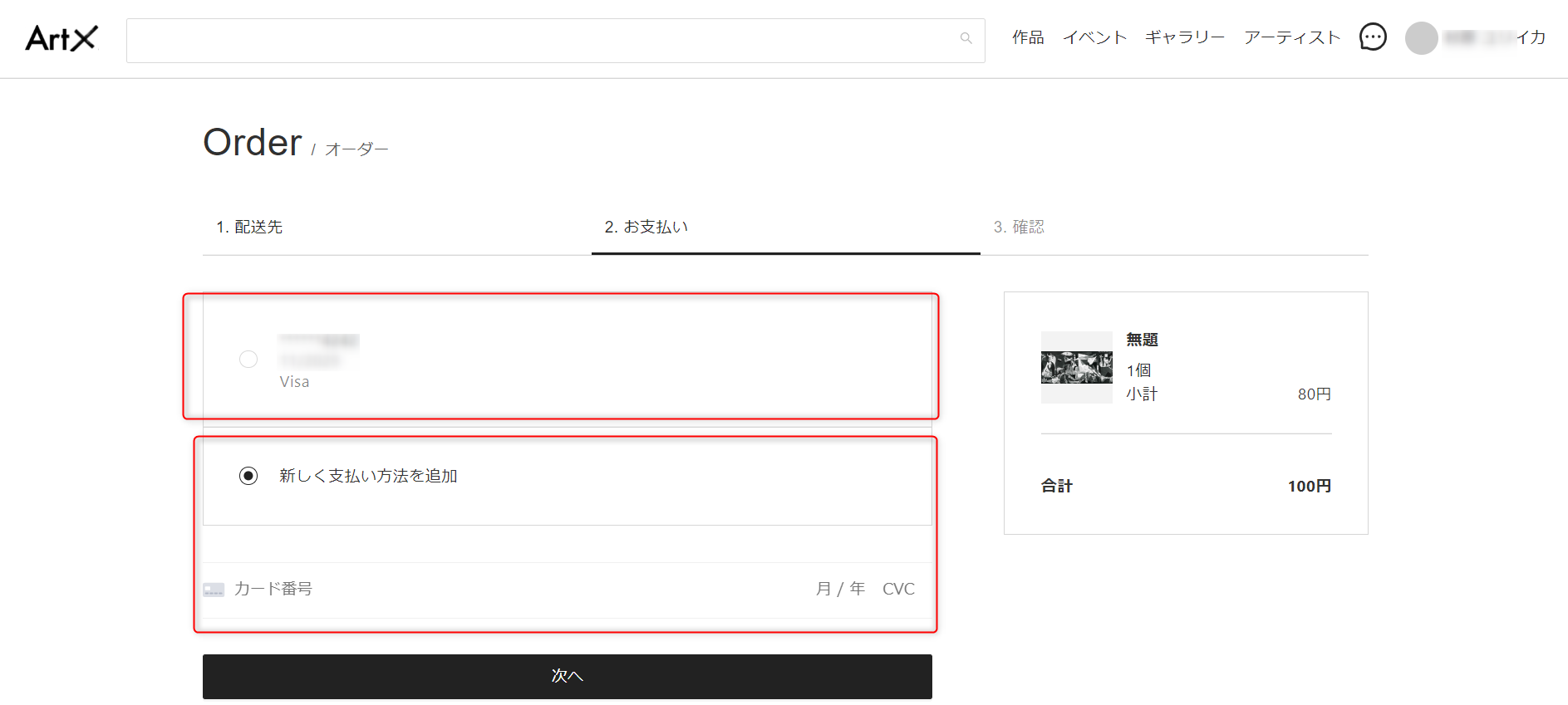Go to step 1. 配送先 tab
1568x705 pixels.
point(397,228)
